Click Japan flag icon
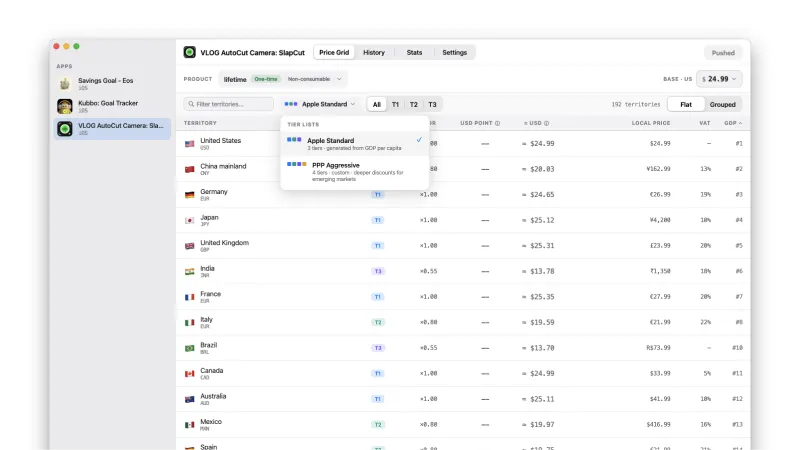Image resolution: width=800 pixels, height=450 pixels. point(190,220)
